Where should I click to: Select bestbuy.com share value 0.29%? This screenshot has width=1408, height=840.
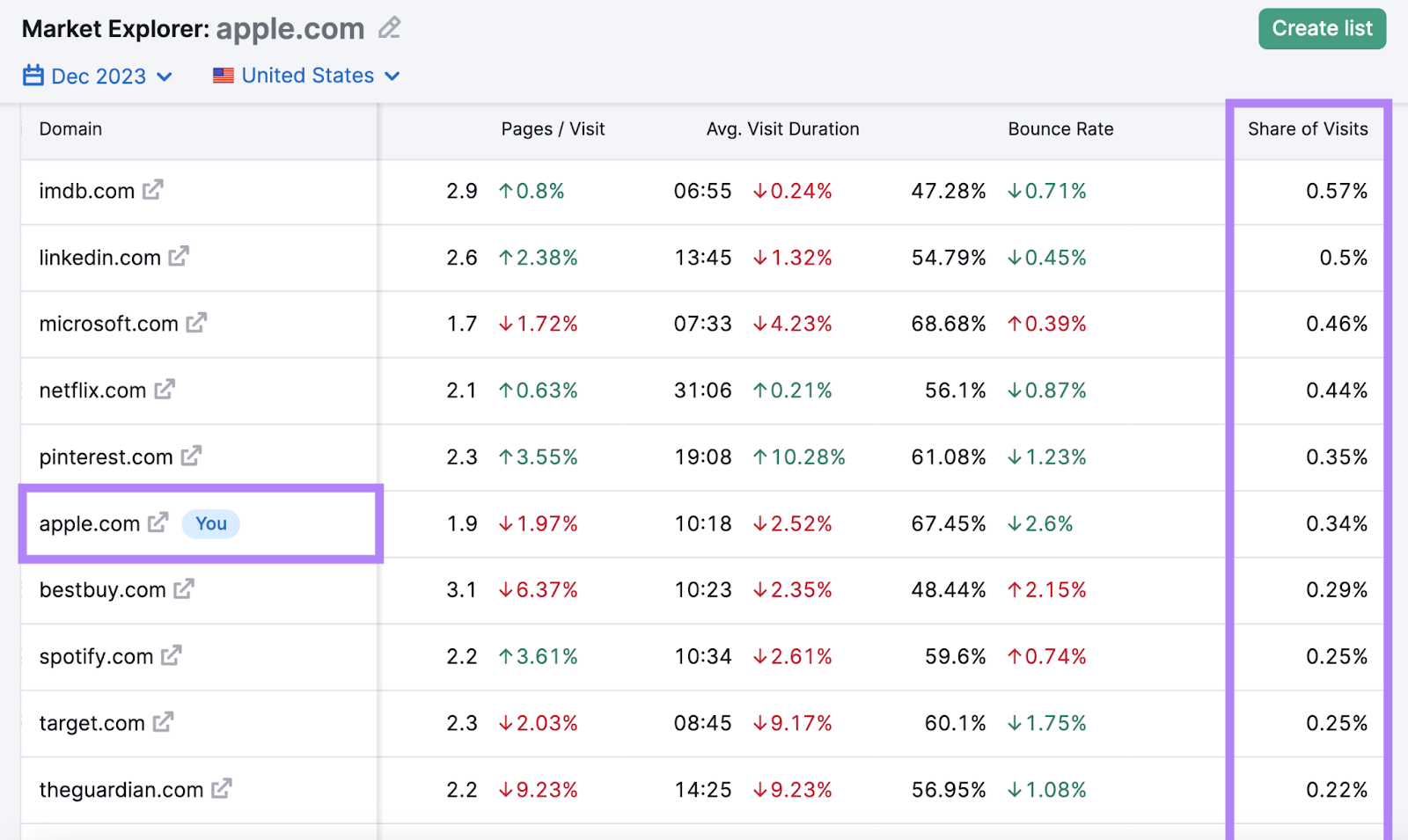1337,590
